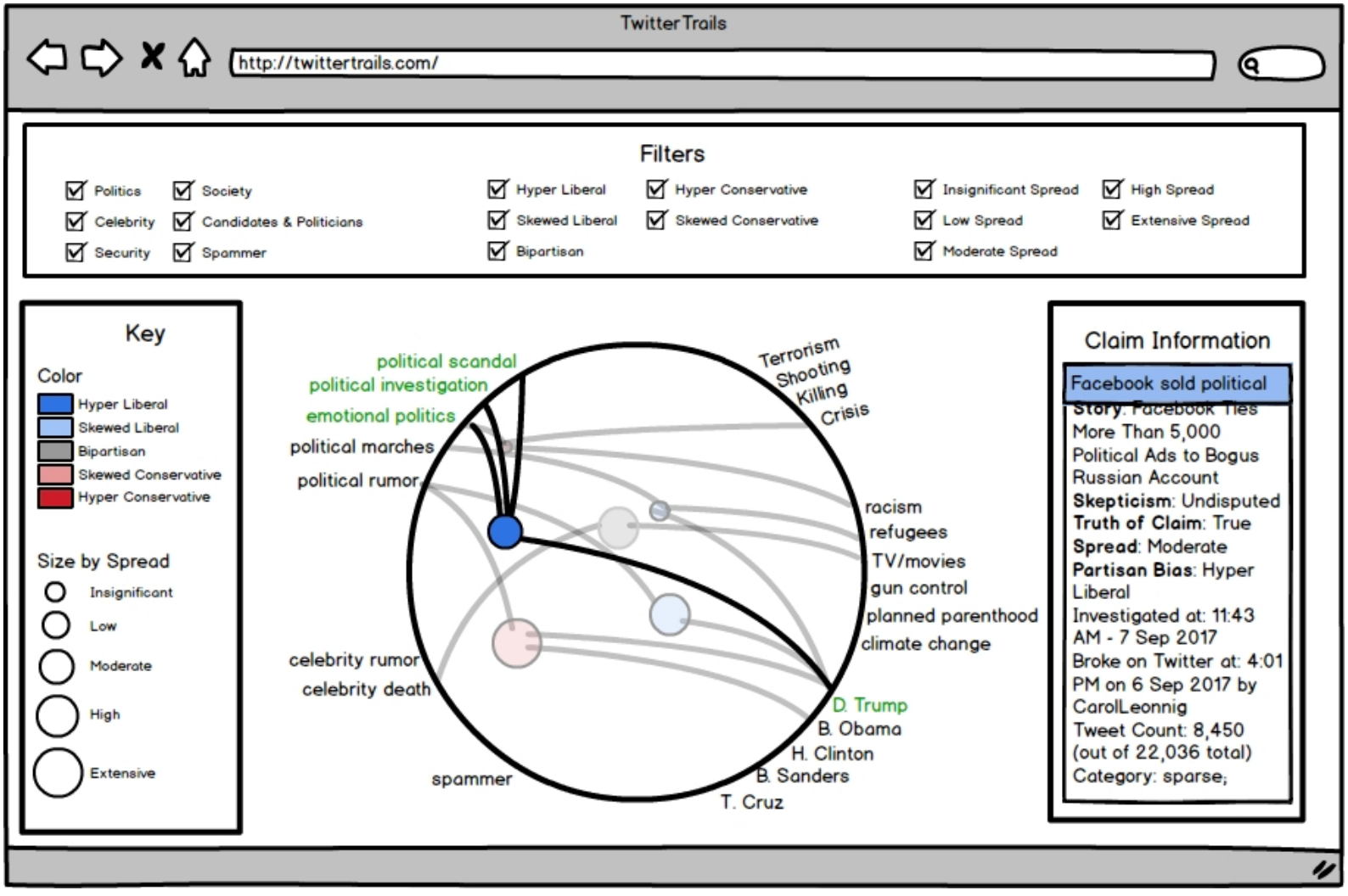The width and height of the screenshot is (1348, 896).
Task: Click the 'celebrity rumor' label
Action: click(x=354, y=659)
